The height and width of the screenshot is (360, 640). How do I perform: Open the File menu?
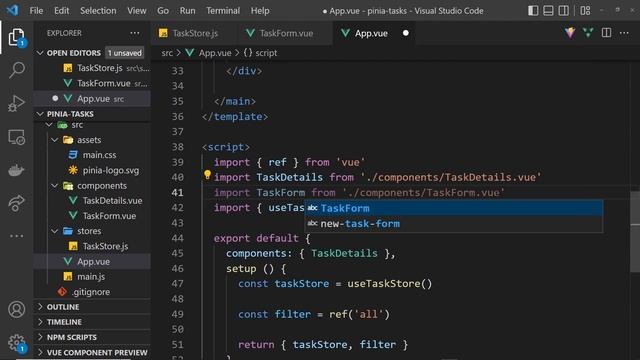[36, 11]
